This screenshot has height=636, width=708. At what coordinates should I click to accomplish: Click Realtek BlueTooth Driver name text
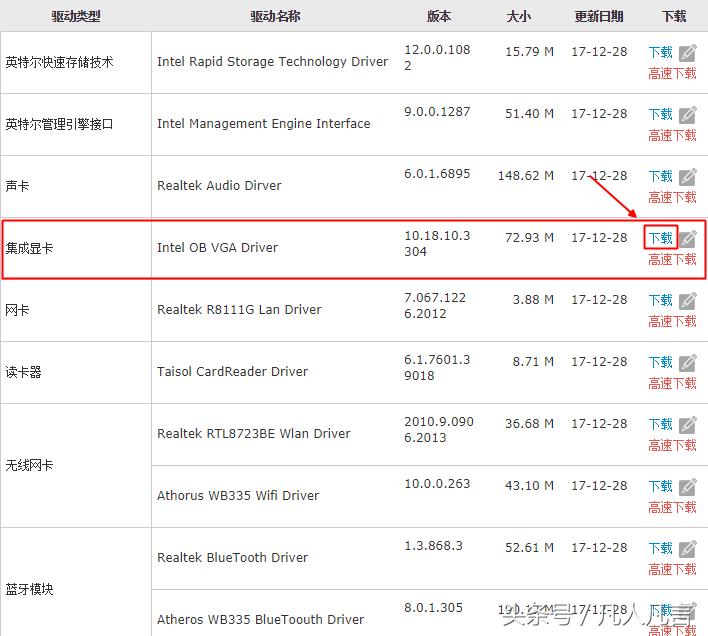tap(232, 557)
